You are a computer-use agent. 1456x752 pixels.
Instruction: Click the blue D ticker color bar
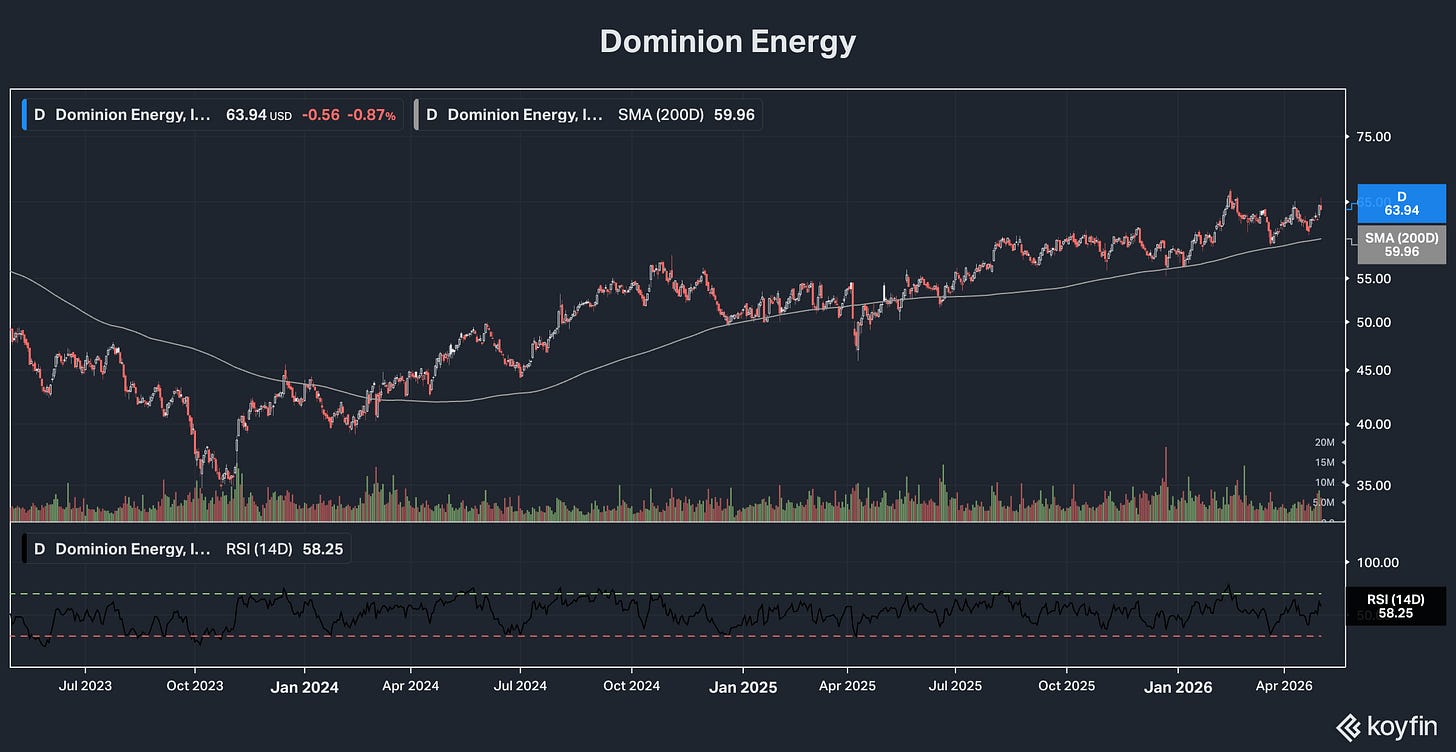pos(25,115)
